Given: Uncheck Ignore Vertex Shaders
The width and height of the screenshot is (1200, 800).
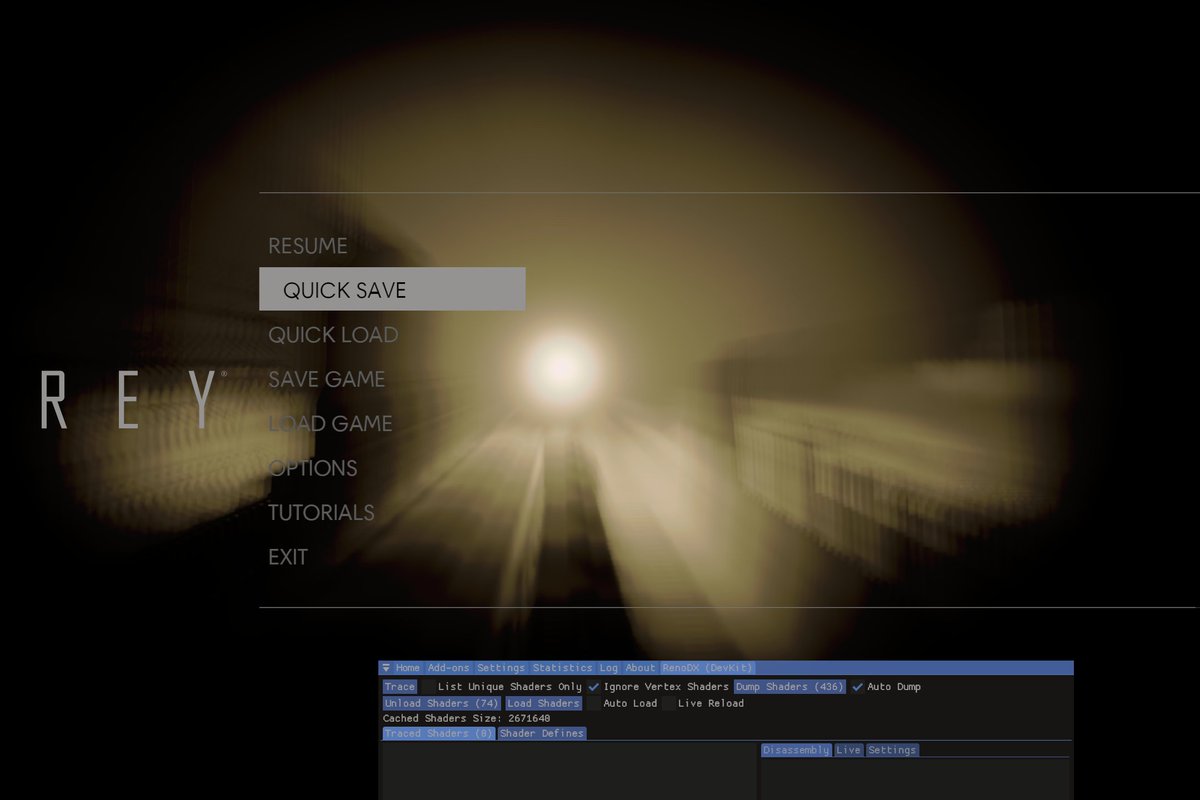Looking at the screenshot, I should pyautogui.click(x=593, y=687).
